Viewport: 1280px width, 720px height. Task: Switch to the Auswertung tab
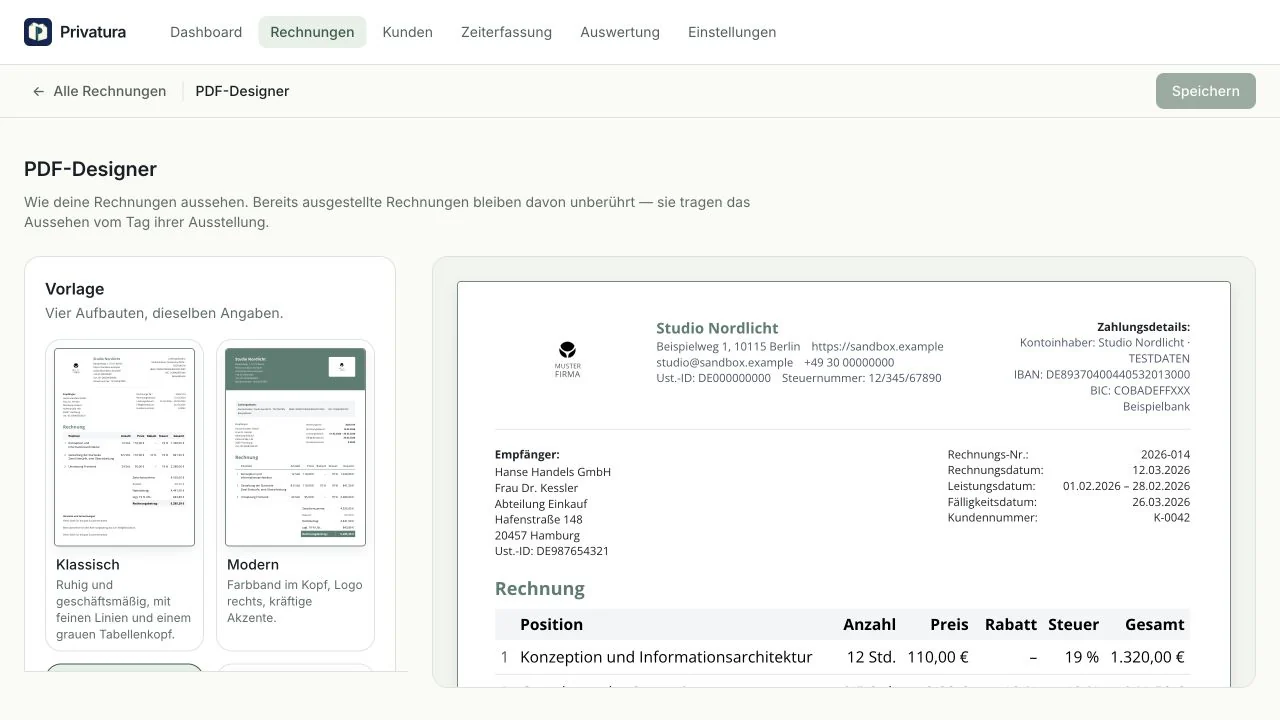[x=620, y=32]
